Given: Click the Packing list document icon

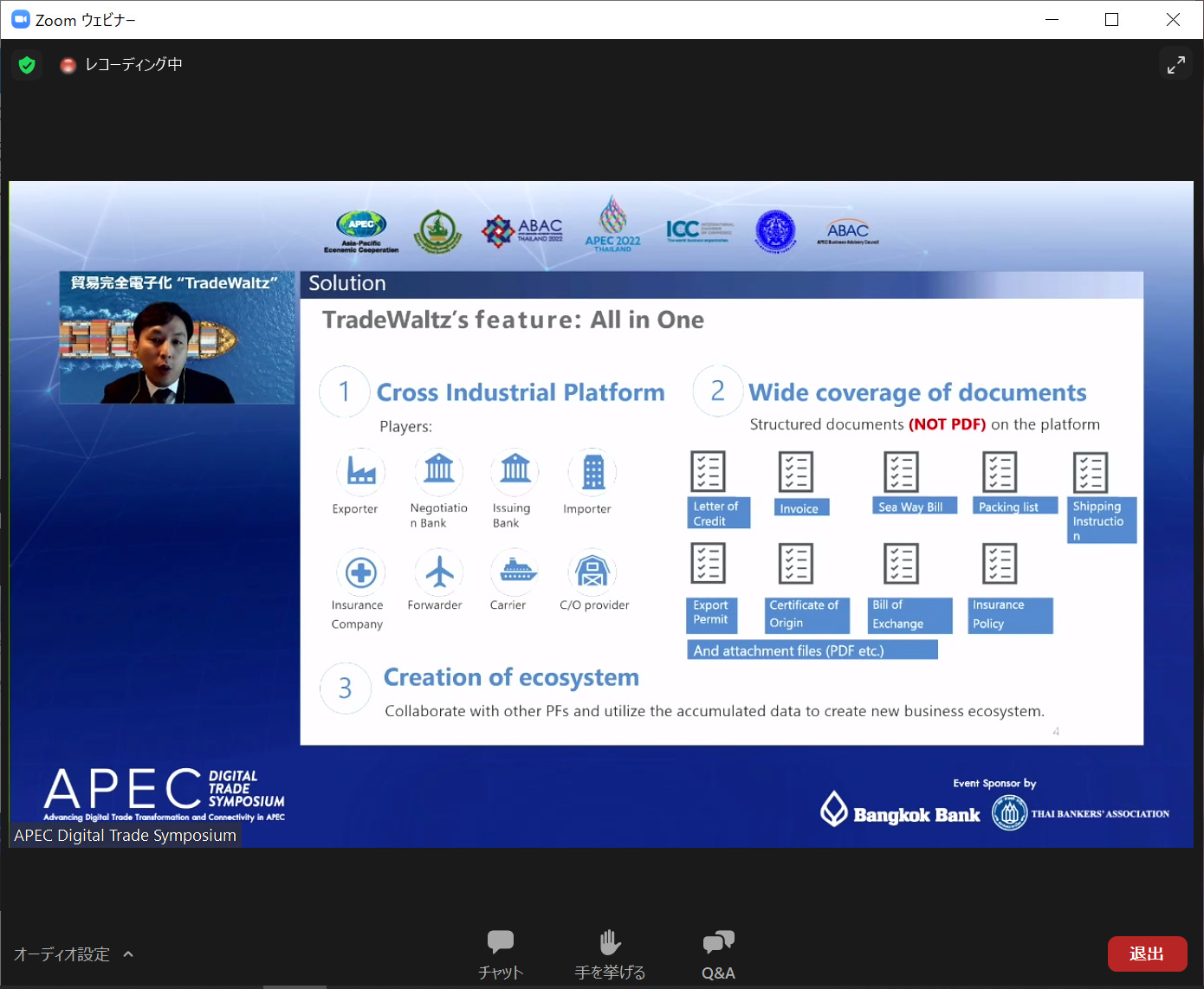Looking at the screenshot, I should [x=1000, y=472].
